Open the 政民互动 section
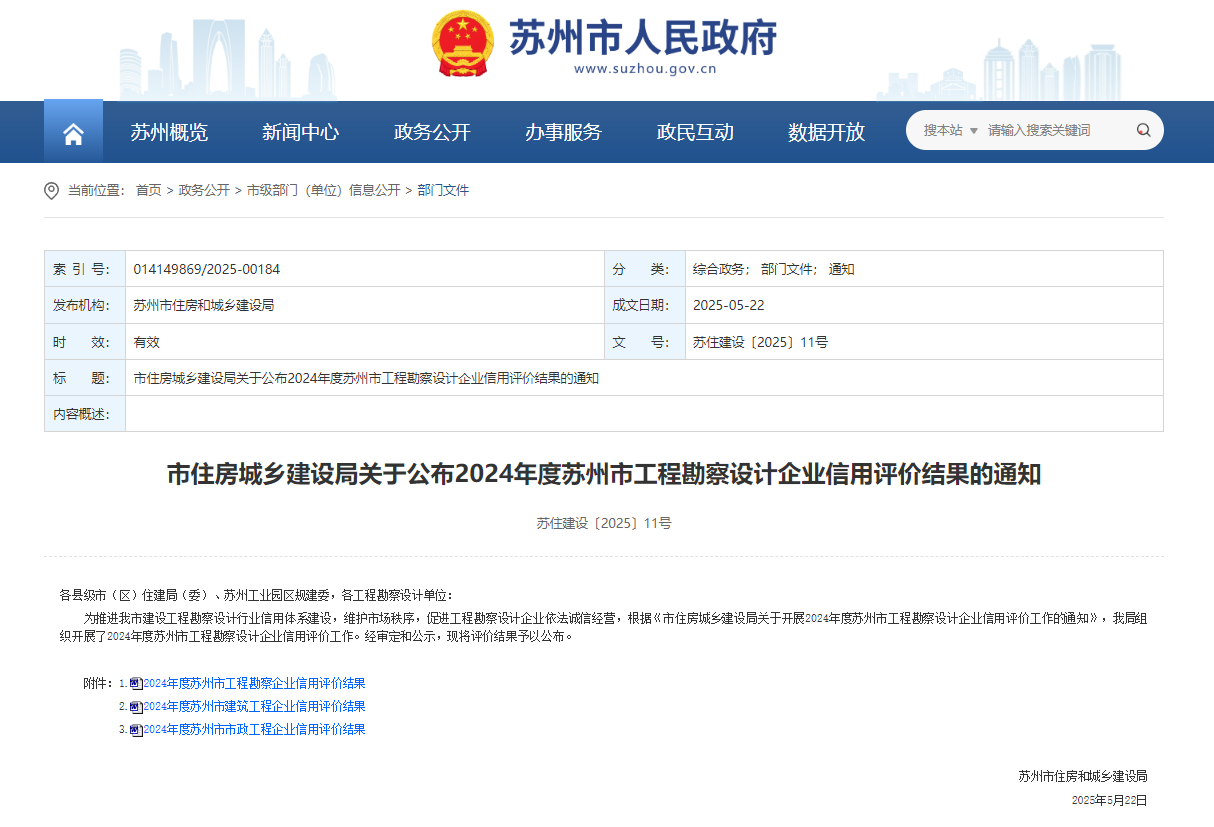Viewport: 1214px width, 827px height. [695, 132]
